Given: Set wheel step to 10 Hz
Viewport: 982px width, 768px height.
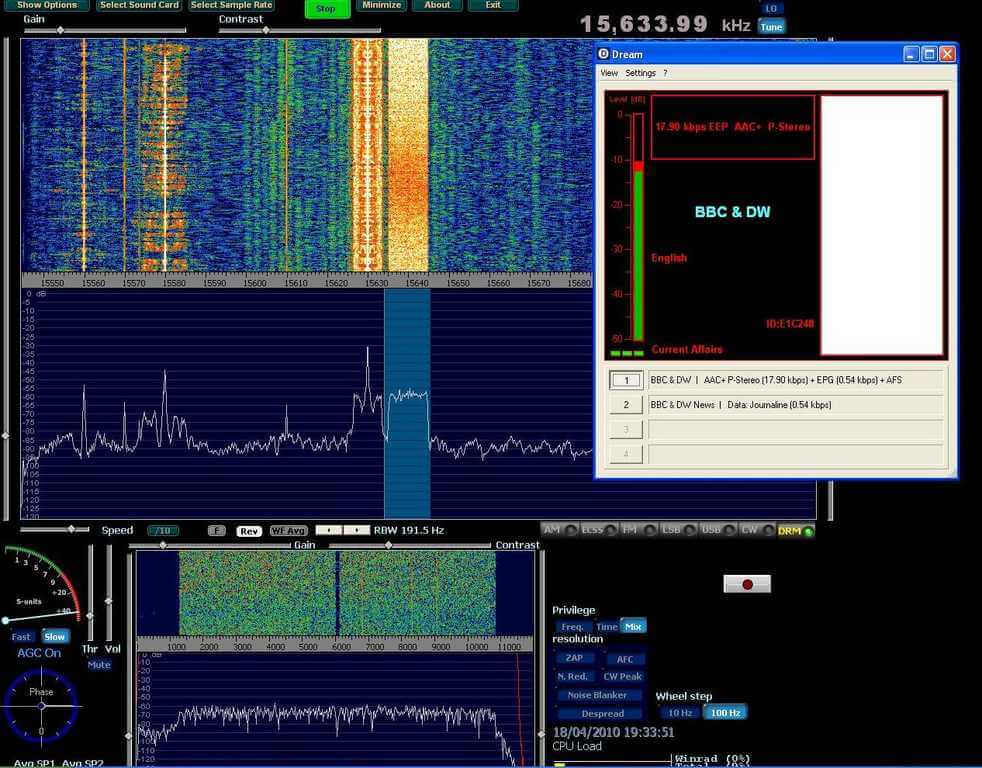Looking at the screenshot, I should [680, 713].
